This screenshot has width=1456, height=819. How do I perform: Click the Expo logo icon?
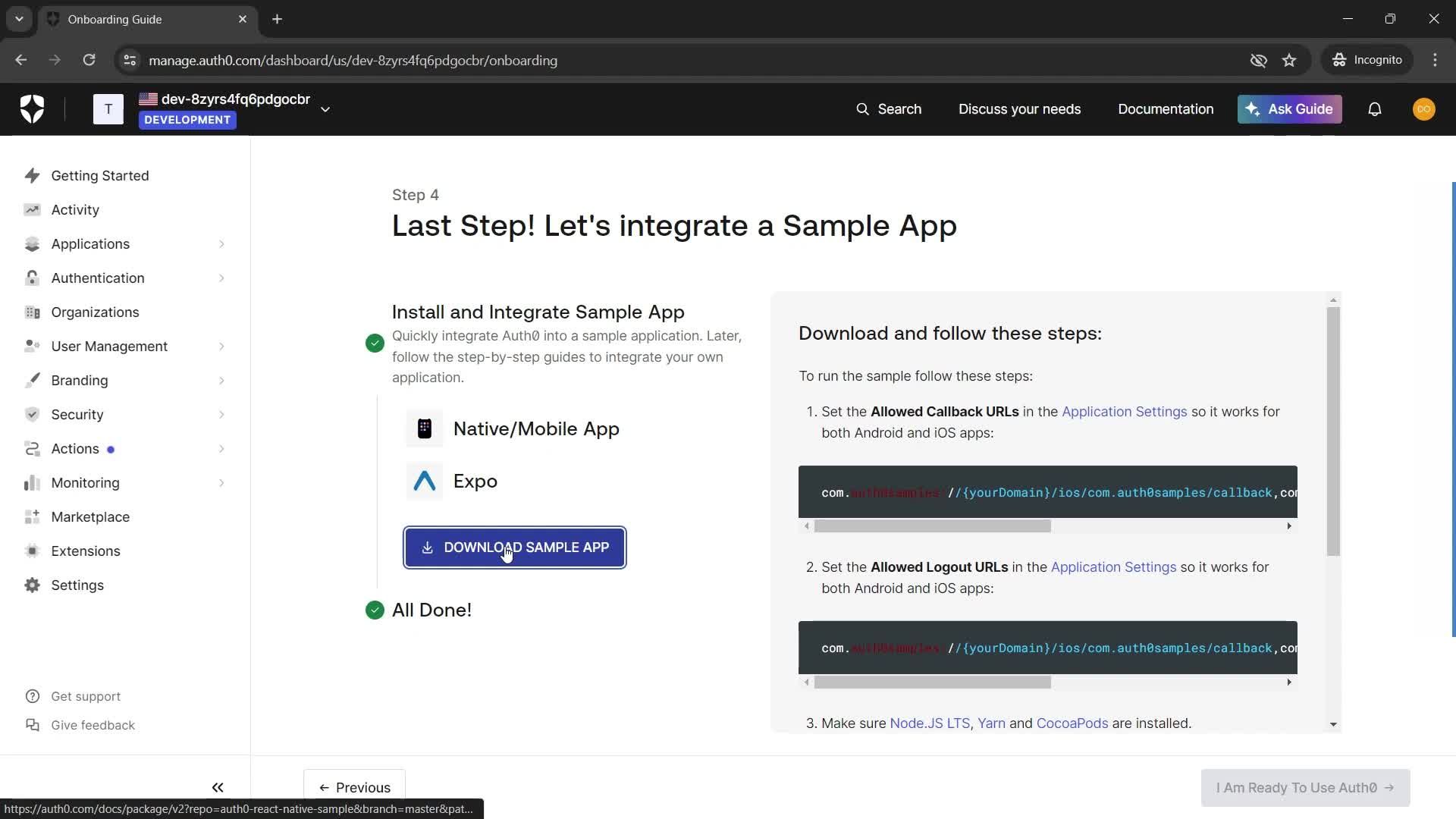(x=425, y=481)
